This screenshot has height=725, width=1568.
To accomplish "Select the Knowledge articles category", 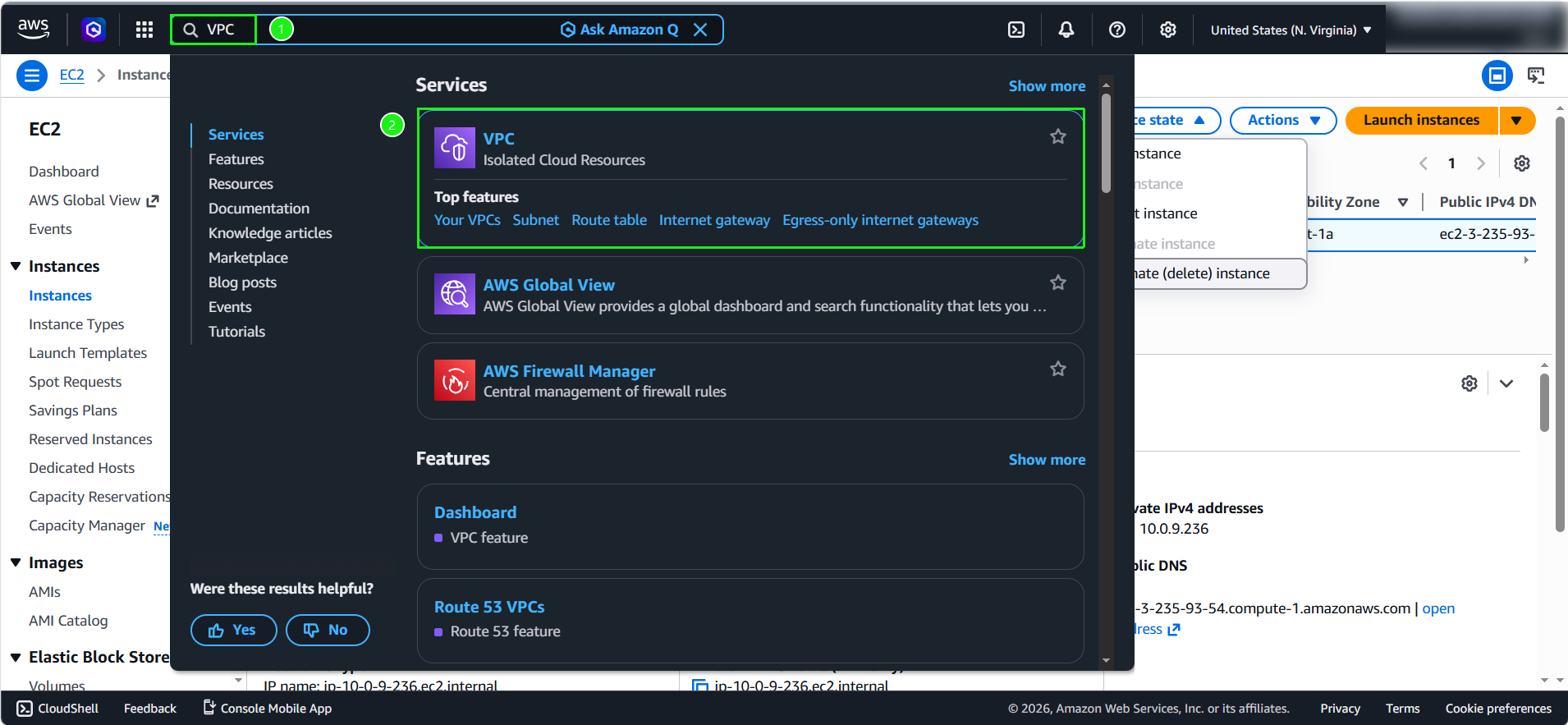I will 270,233.
